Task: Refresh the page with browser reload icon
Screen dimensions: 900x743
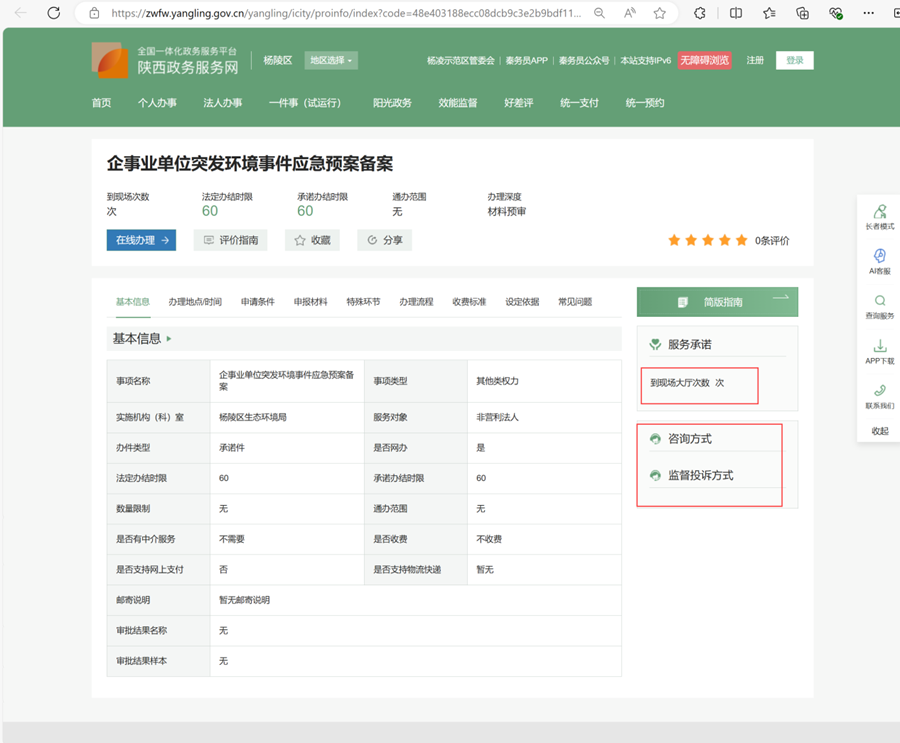Action: click(54, 13)
